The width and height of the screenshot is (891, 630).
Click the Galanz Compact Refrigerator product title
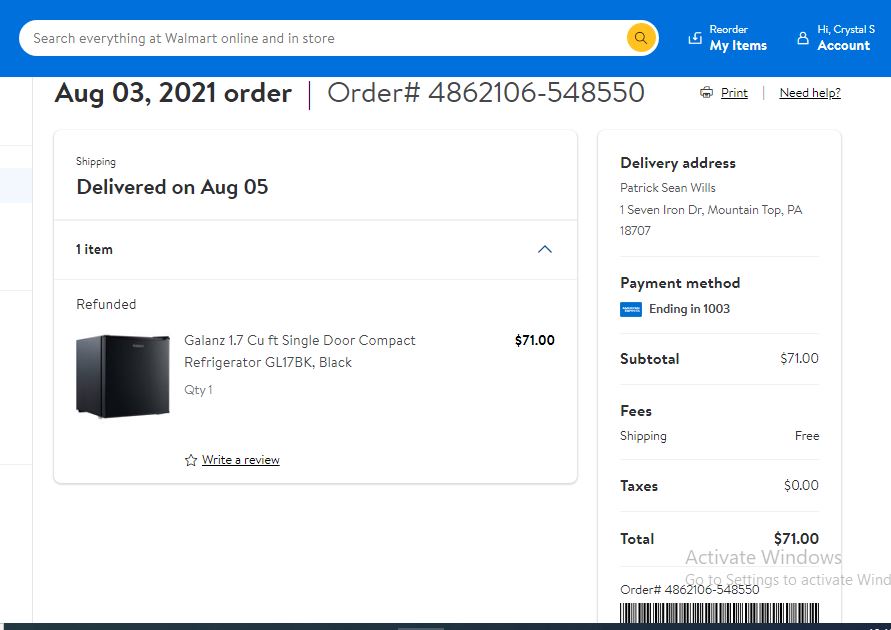[299, 351]
